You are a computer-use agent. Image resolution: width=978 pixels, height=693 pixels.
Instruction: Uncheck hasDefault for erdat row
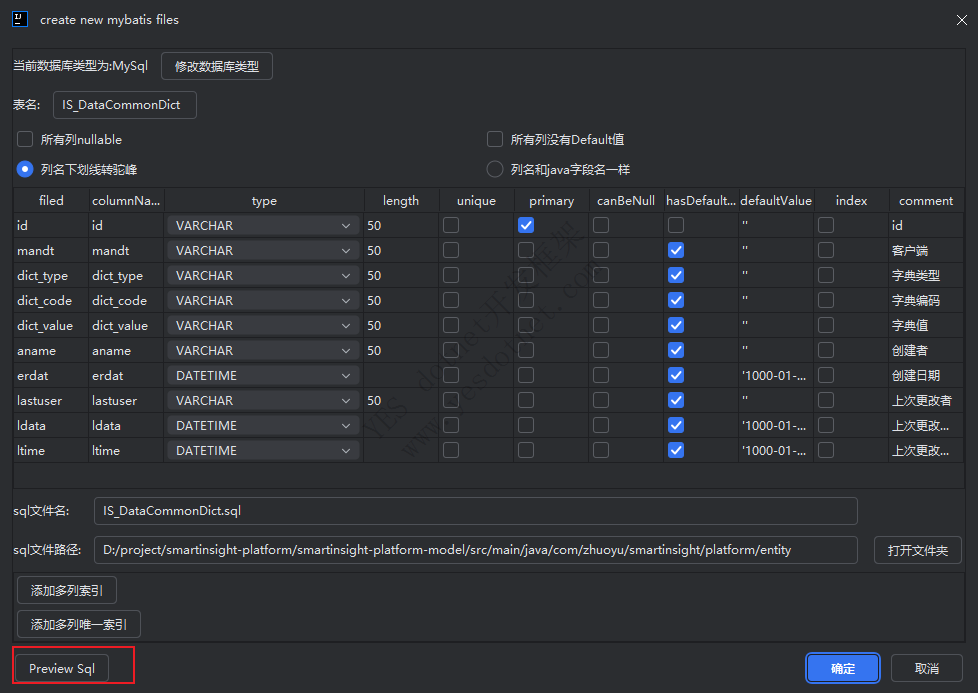pyautogui.click(x=676, y=375)
